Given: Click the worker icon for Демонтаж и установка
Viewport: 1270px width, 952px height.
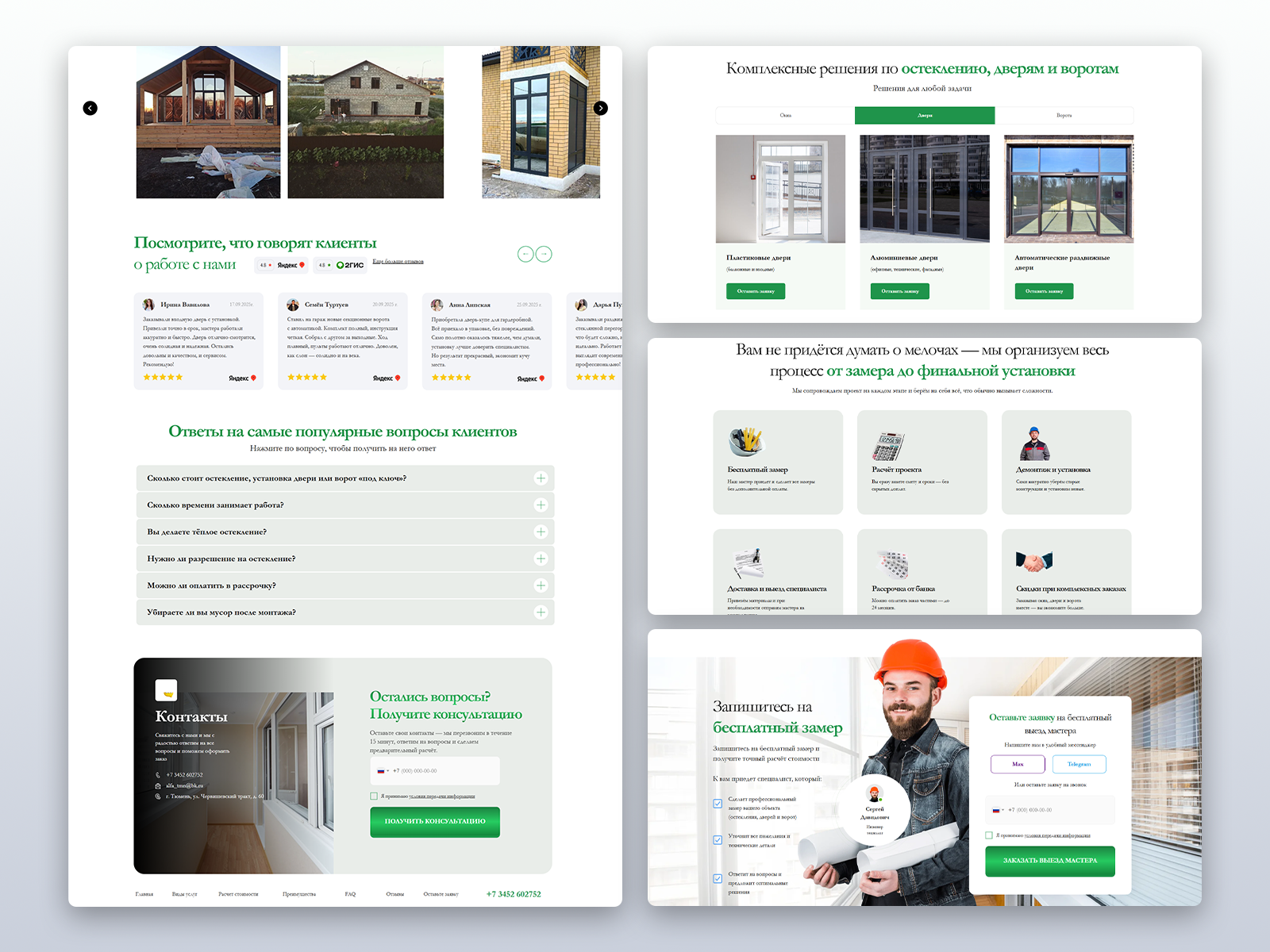Looking at the screenshot, I should [1033, 443].
